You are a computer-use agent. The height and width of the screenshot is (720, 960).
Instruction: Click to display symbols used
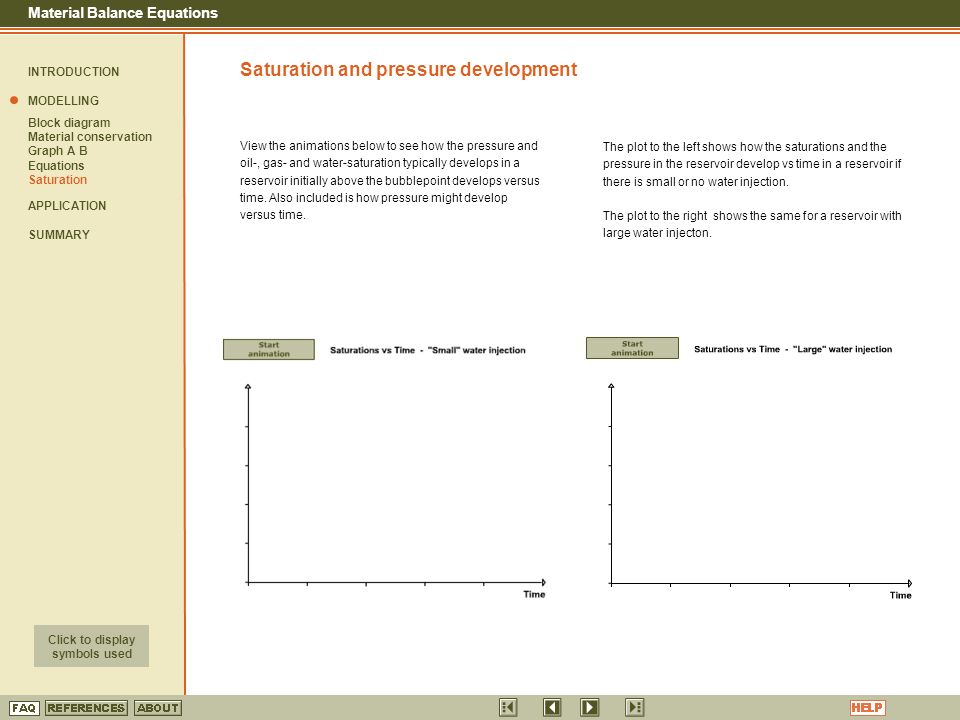point(91,646)
